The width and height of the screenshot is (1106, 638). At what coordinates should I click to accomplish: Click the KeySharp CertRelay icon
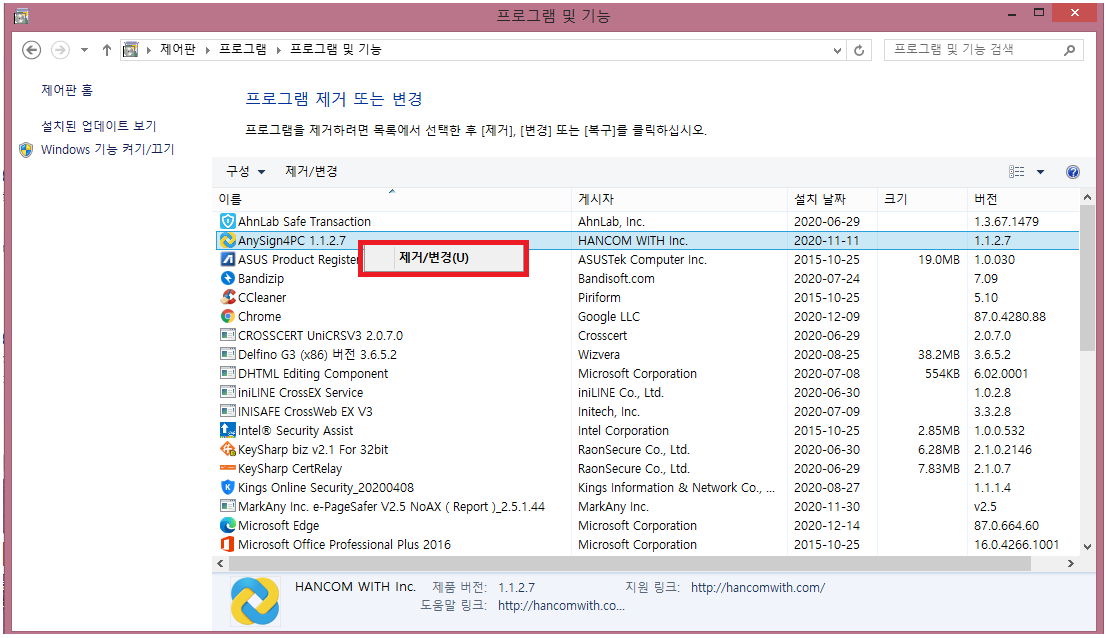[227, 468]
